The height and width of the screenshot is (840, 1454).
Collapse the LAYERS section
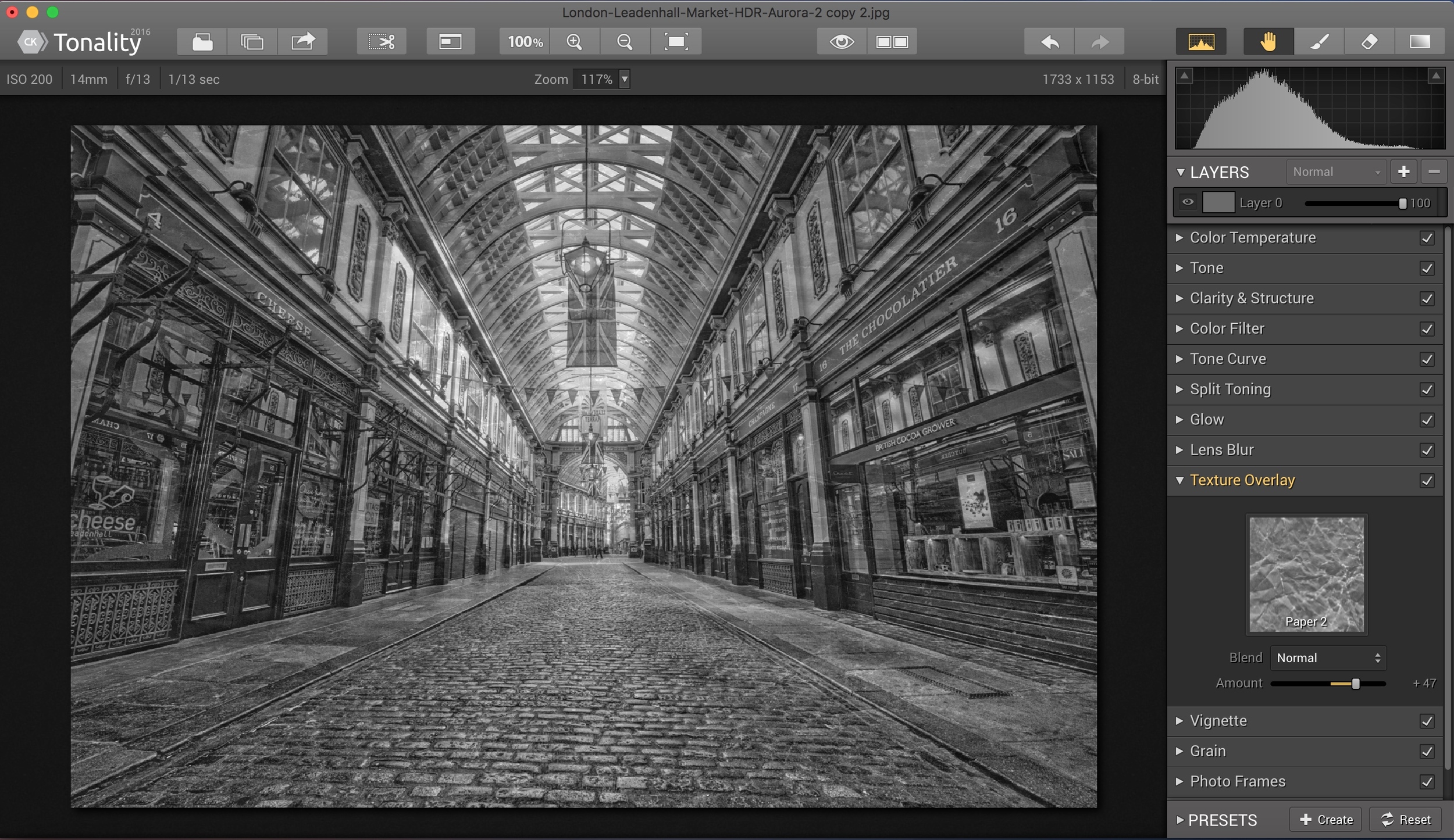1181,172
